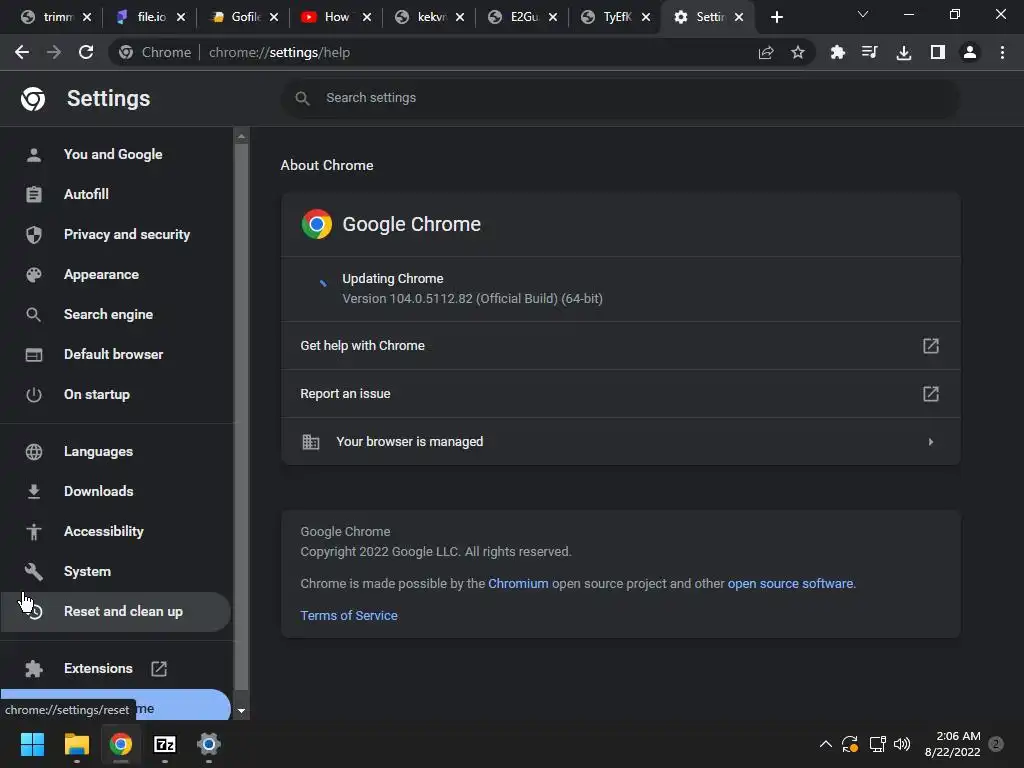This screenshot has width=1024, height=768.
Task: Click the update sync tray icon
Action: point(850,744)
